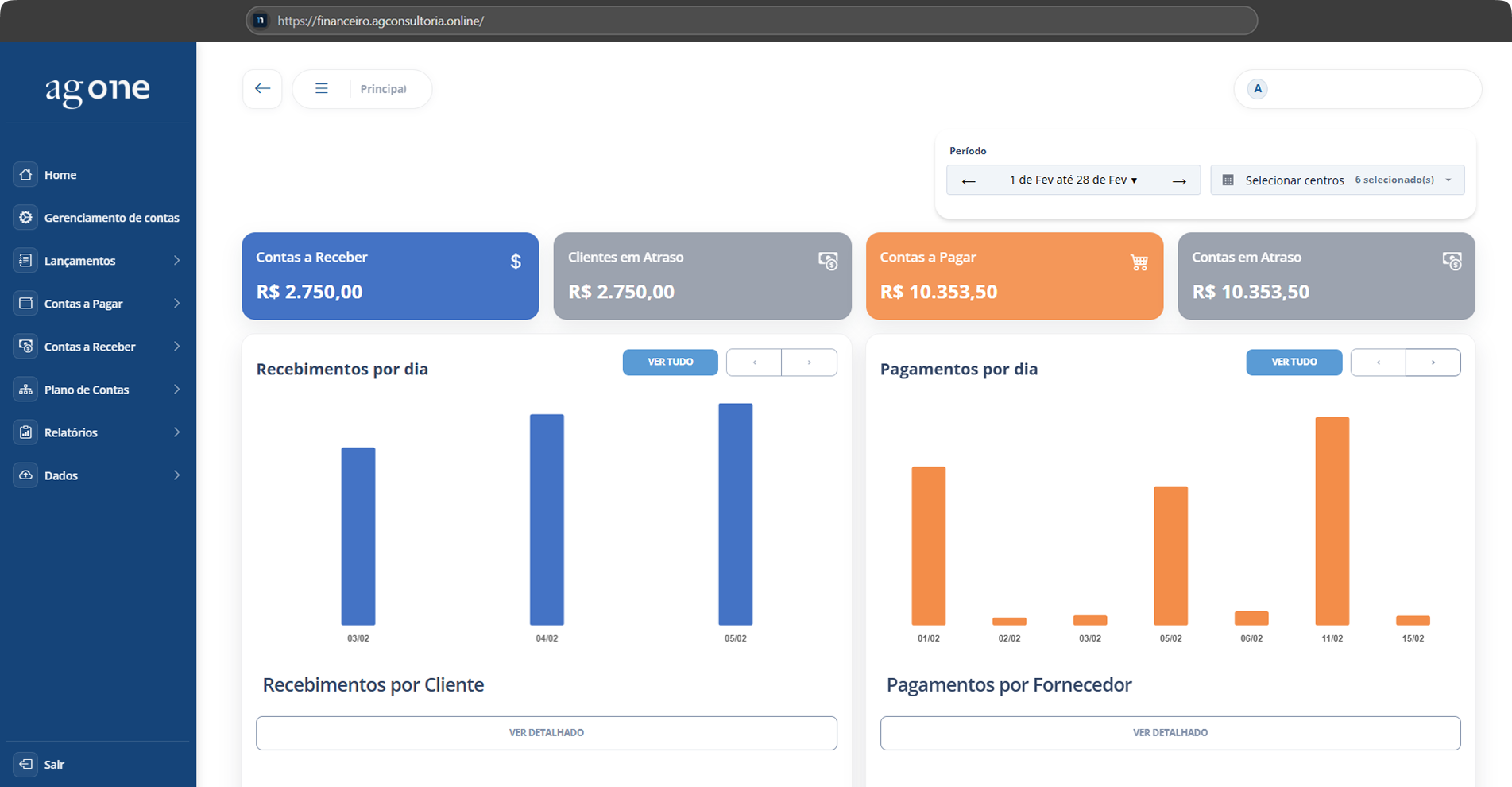
Task: Click the 11/02 orange payment bar
Action: pos(1332,521)
